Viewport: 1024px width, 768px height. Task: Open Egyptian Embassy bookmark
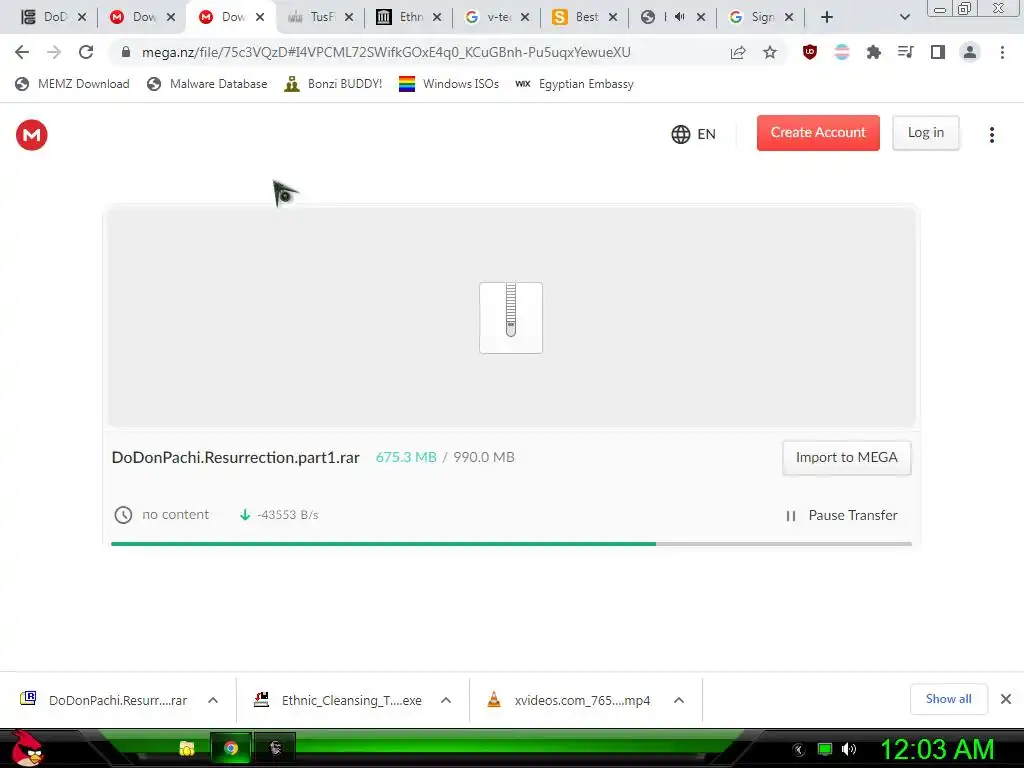click(575, 84)
